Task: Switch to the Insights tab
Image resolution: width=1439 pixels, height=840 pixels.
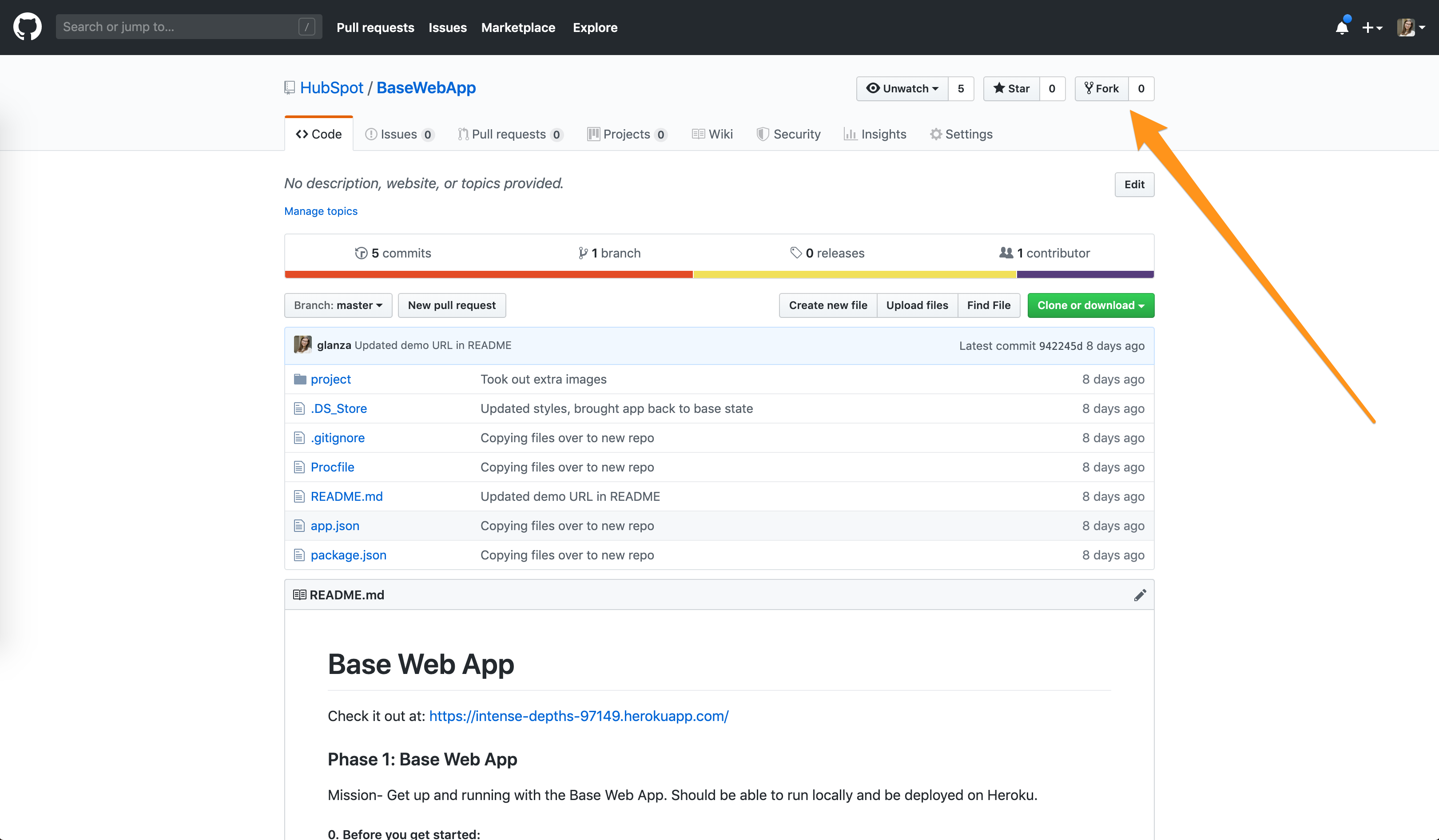Action: coord(875,134)
